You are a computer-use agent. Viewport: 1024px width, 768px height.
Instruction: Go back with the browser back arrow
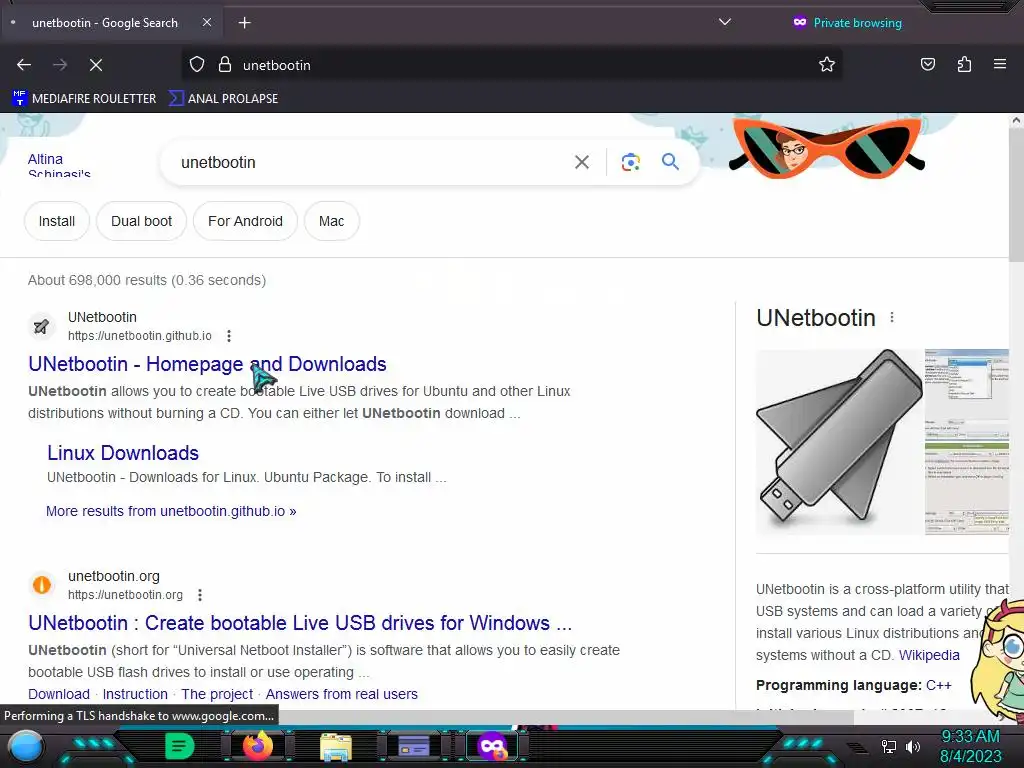(24, 65)
